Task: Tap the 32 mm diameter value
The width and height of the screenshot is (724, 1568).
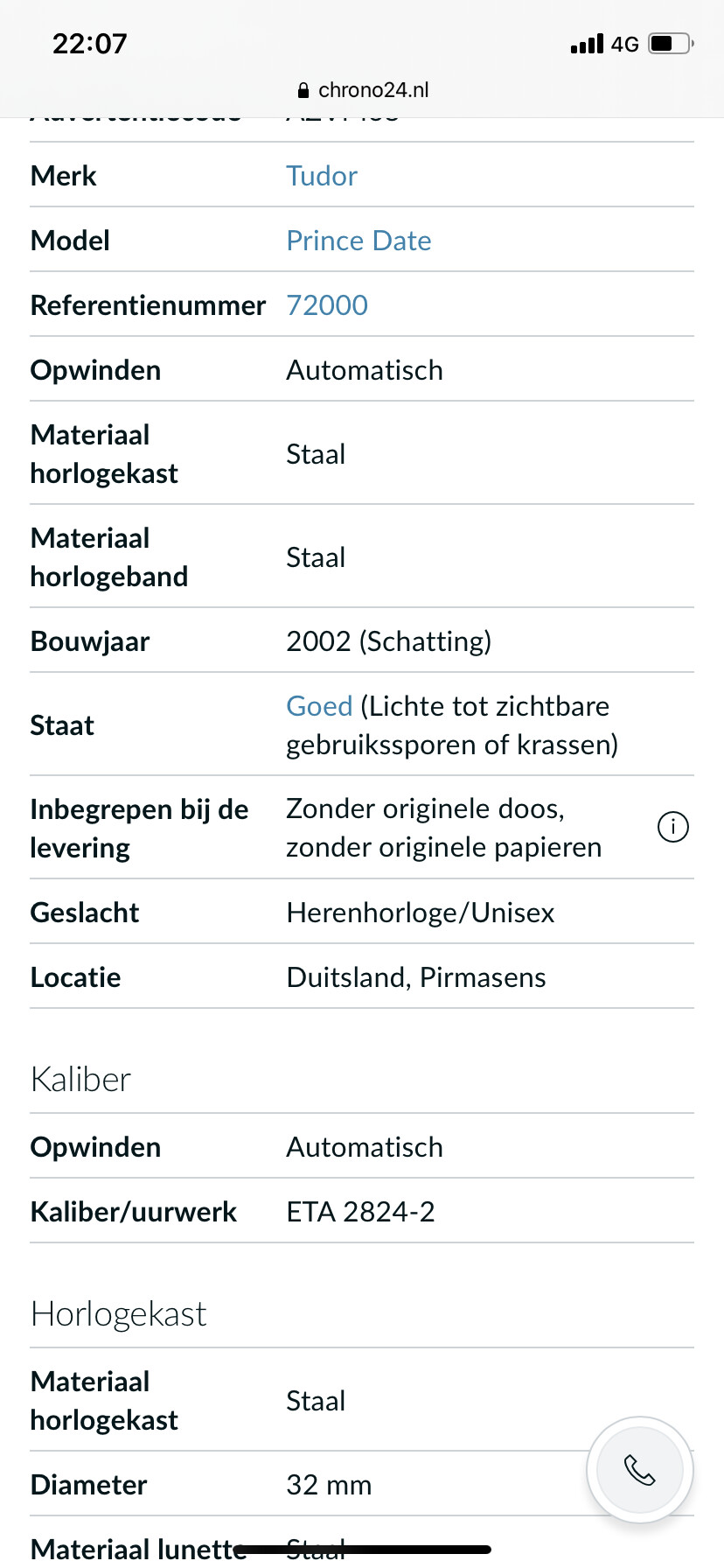Action: [x=329, y=1485]
